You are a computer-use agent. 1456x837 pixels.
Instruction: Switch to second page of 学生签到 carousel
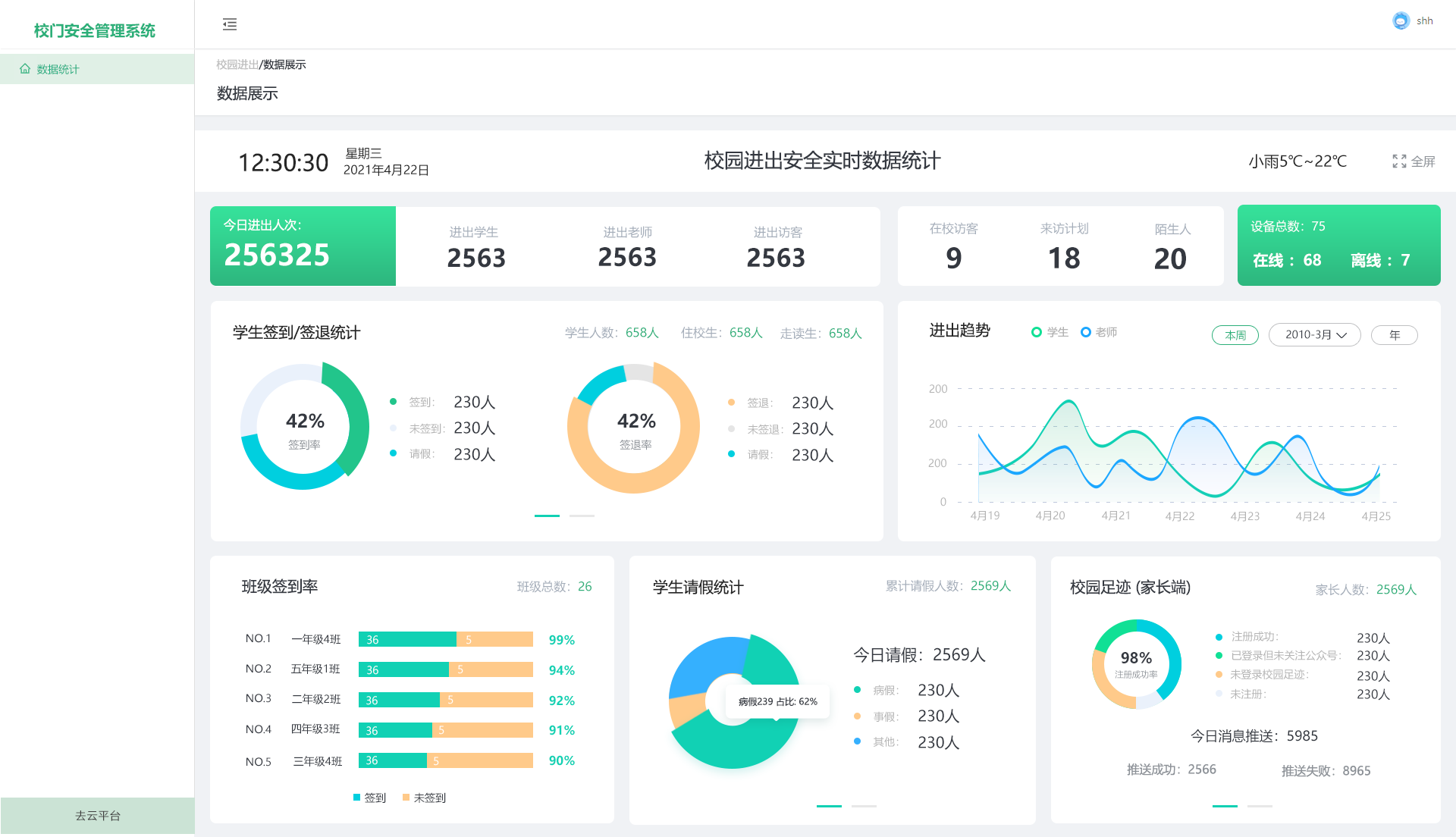pyautogui.click(x=582, y=516)
